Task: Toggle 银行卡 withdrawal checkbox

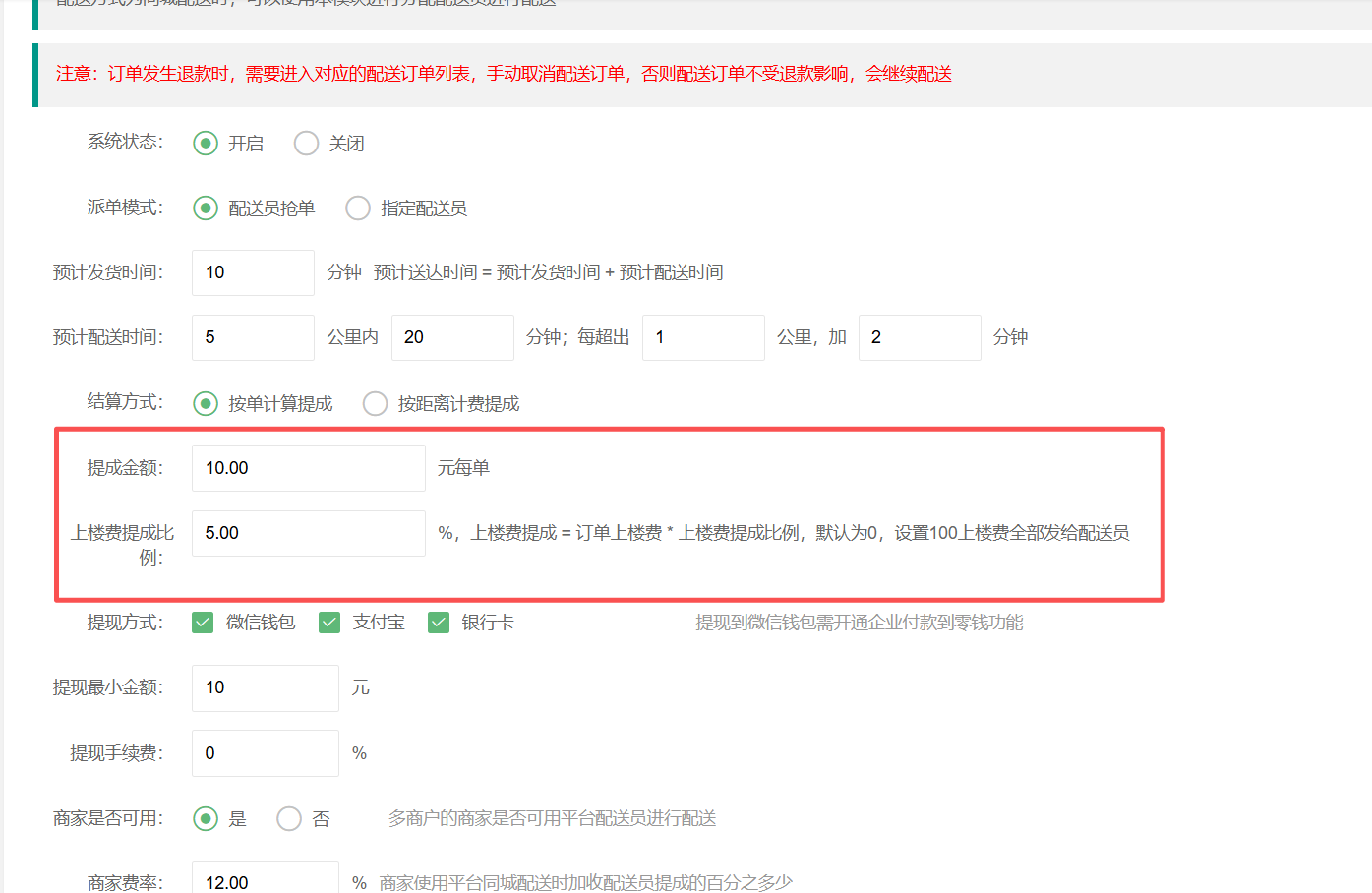Action: 439,623
